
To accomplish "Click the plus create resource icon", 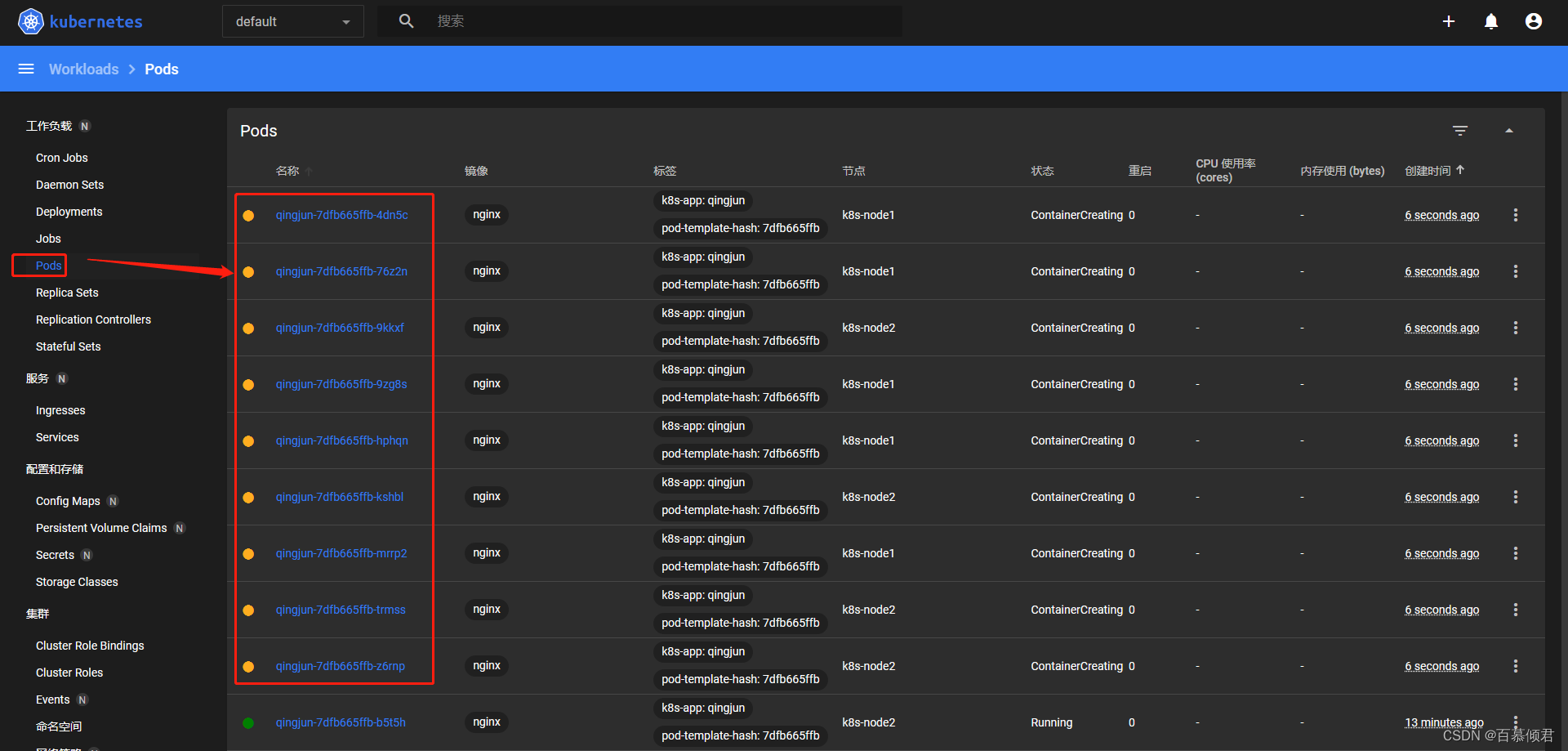I will click(x=1449, y=21).
